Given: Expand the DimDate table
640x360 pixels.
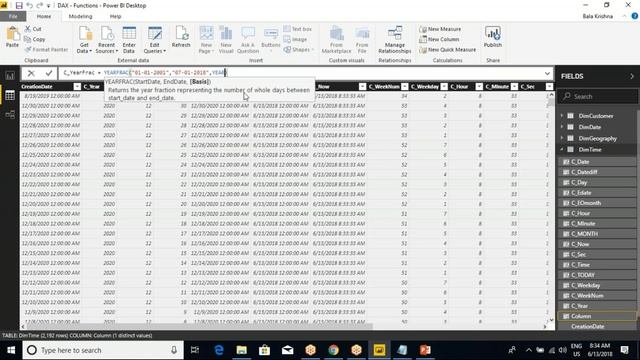Looking at the screenshot, I should click(x=562, y=127).
